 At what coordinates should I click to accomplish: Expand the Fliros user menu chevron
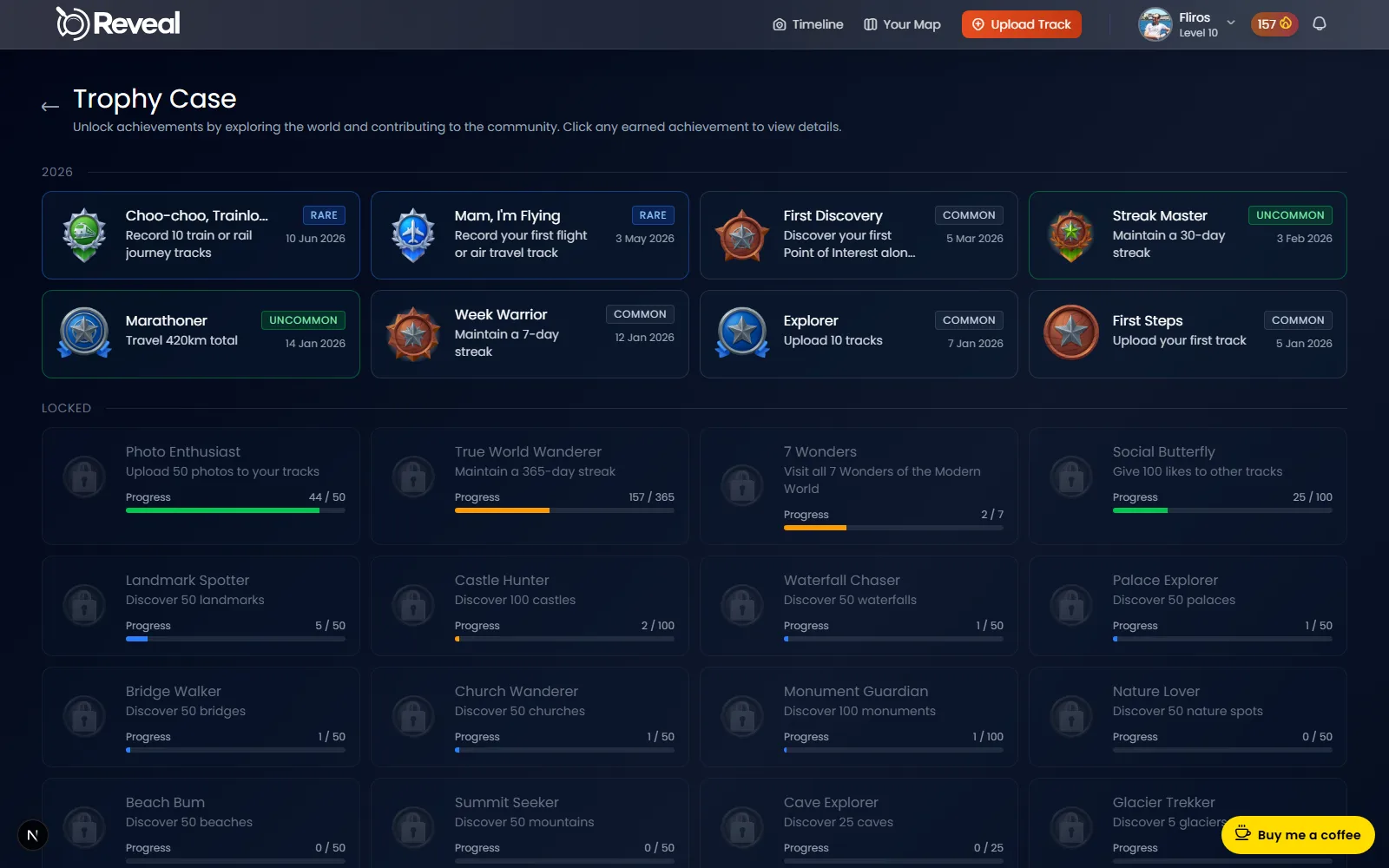point(1231,23)
